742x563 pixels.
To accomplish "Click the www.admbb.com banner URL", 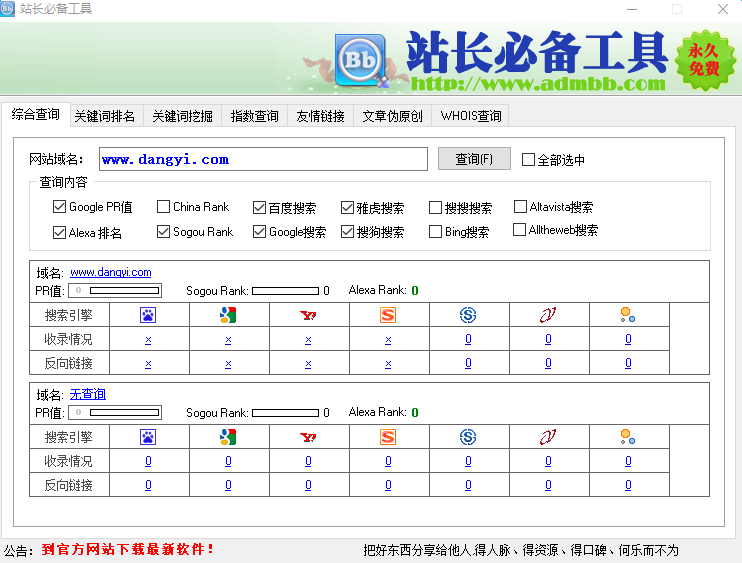I will pos(538,84).
